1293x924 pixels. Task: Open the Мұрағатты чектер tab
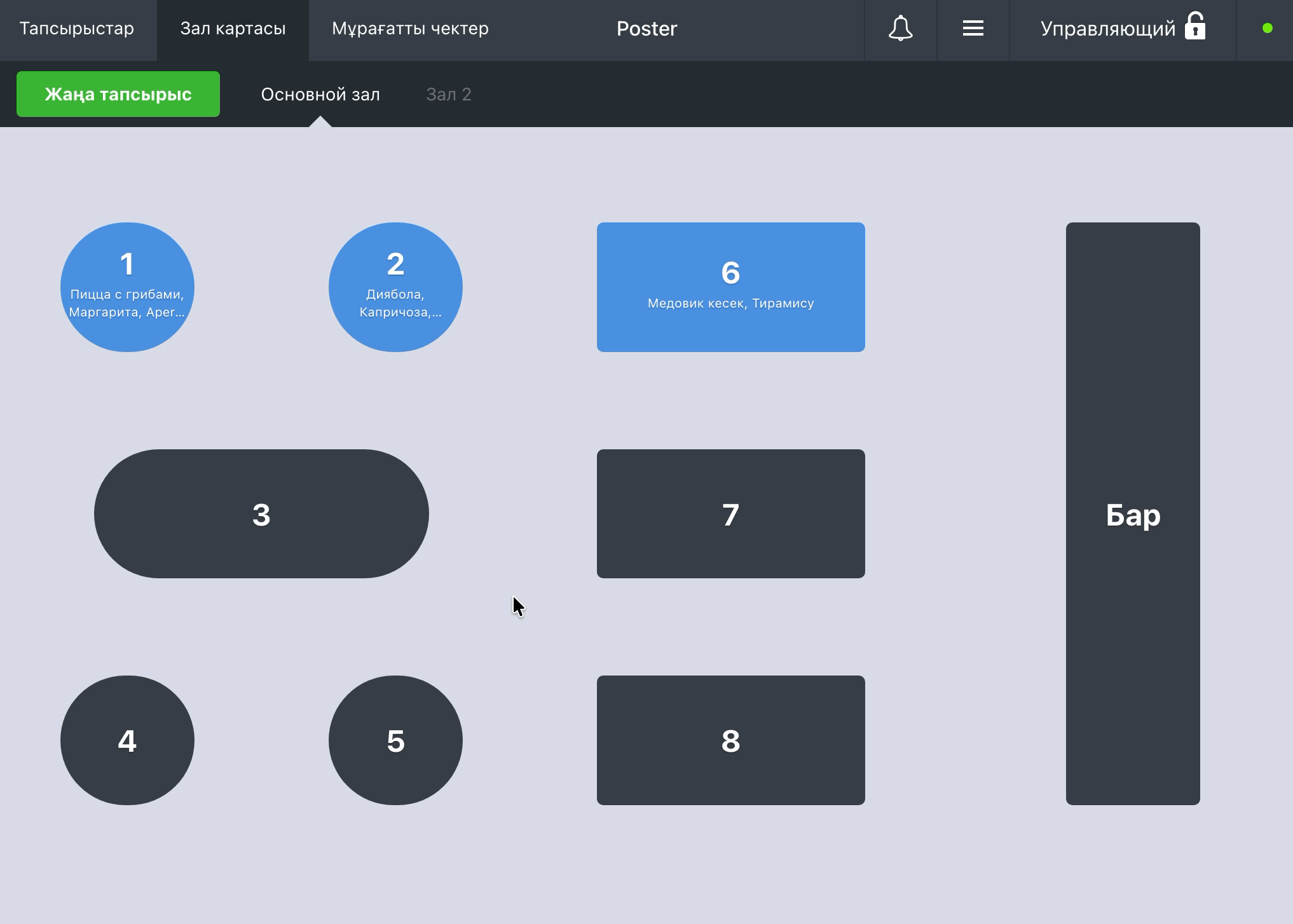pos(410,29)
